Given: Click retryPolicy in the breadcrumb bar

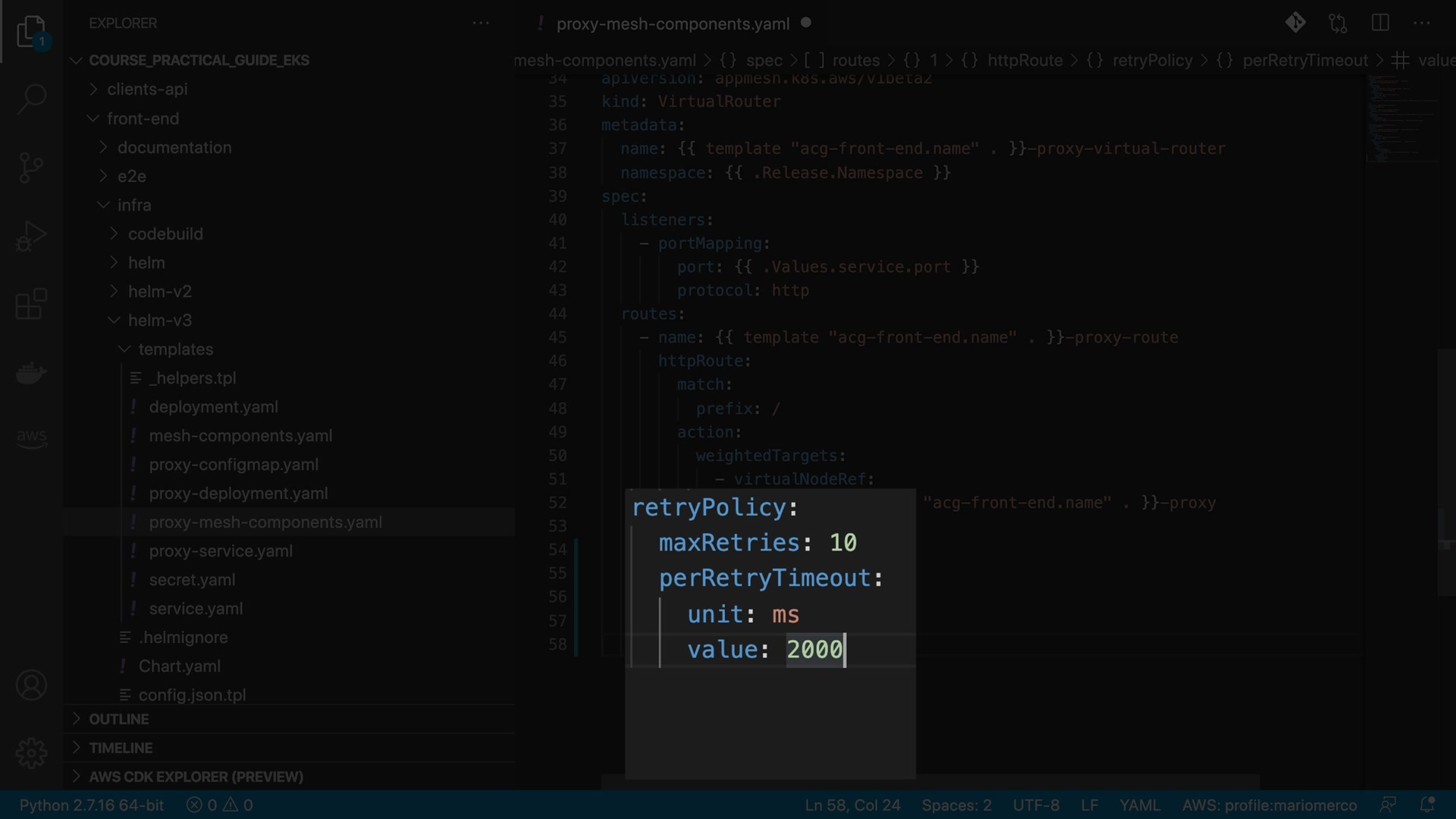Looking at the screenshot, I should click(1152, 61).
